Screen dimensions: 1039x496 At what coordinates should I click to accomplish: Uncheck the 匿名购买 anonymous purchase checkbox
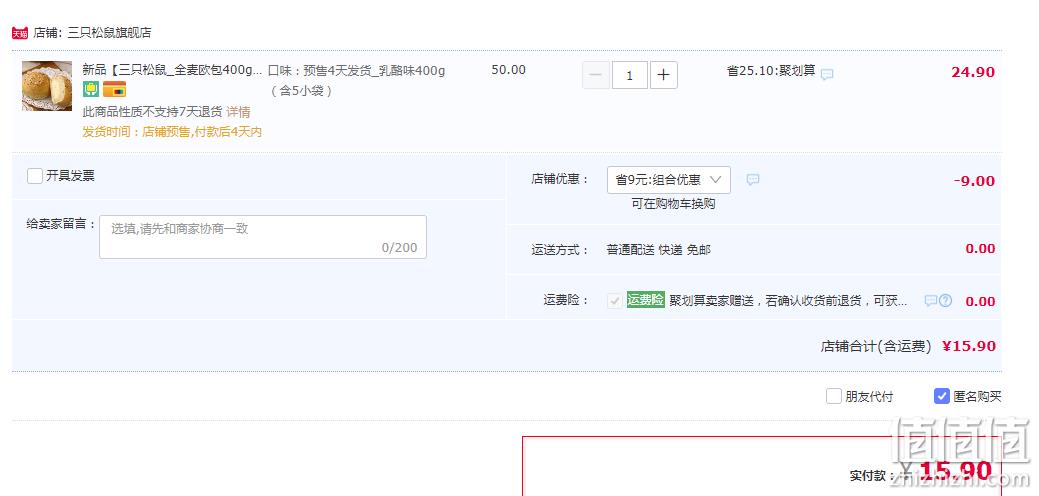[x=942, y=396]
